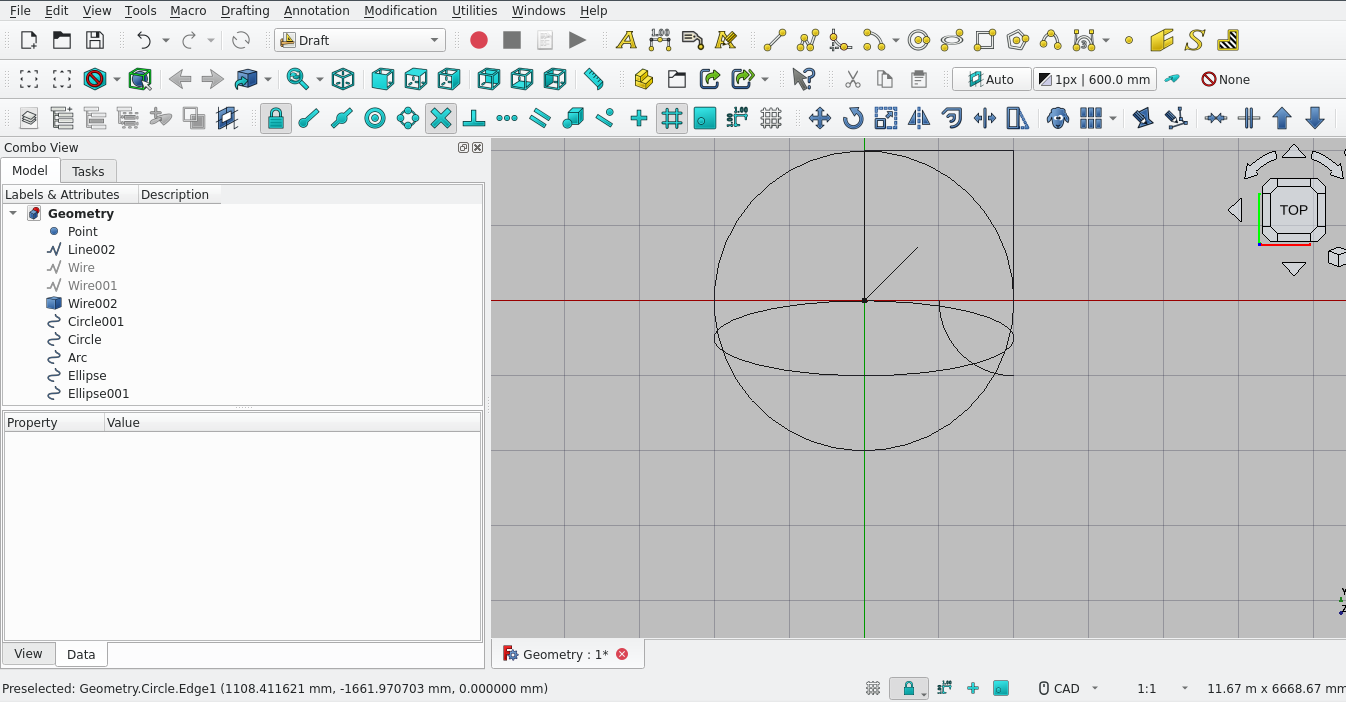This screenshot has height=702, width=1346.
Task: Click the Draft Move tool
Action: pyautogui.click(x=820, y=118)
